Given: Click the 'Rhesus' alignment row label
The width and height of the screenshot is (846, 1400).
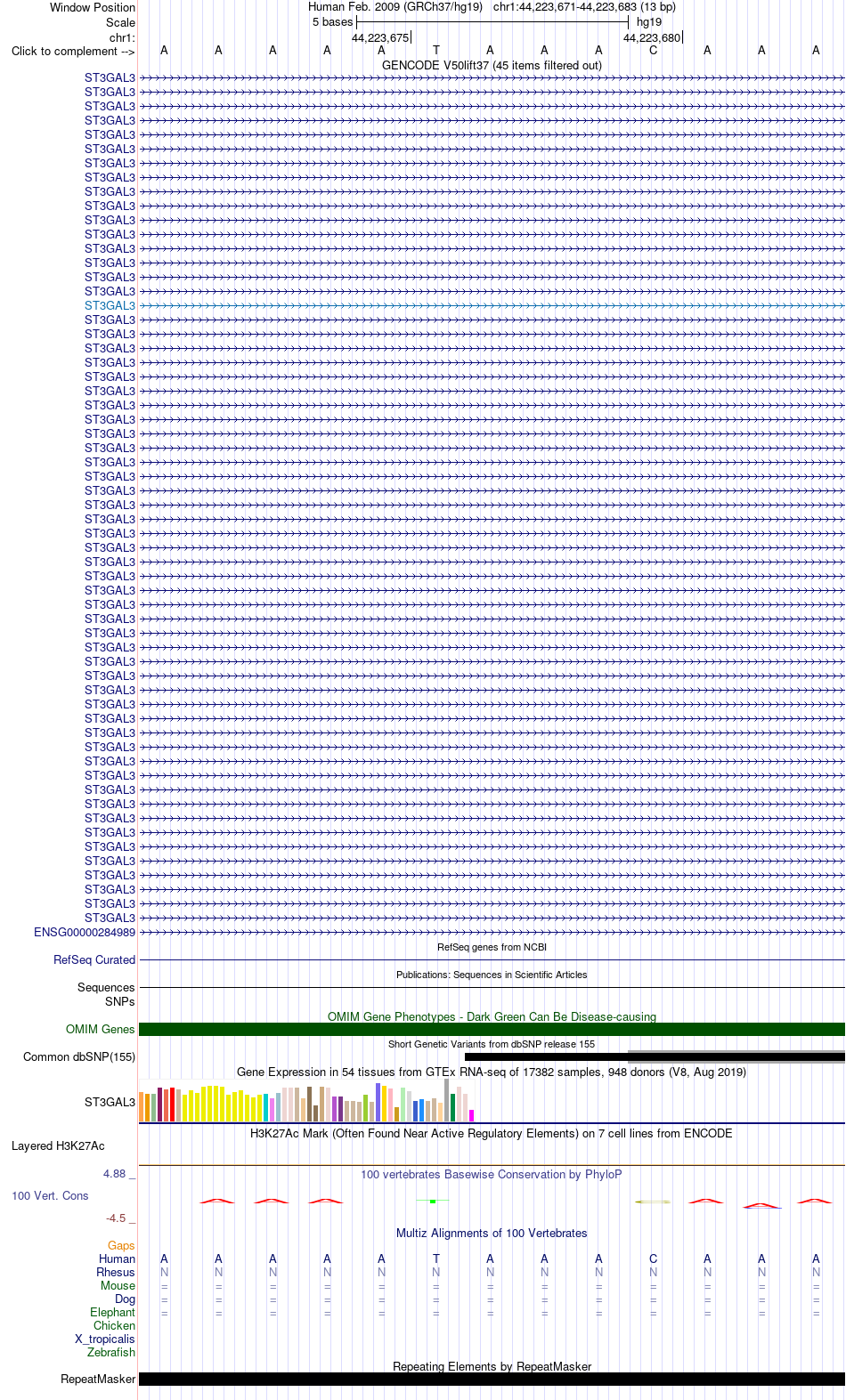Looking at the screenshot, I should pyautogui.click(x=116, y=1272).
